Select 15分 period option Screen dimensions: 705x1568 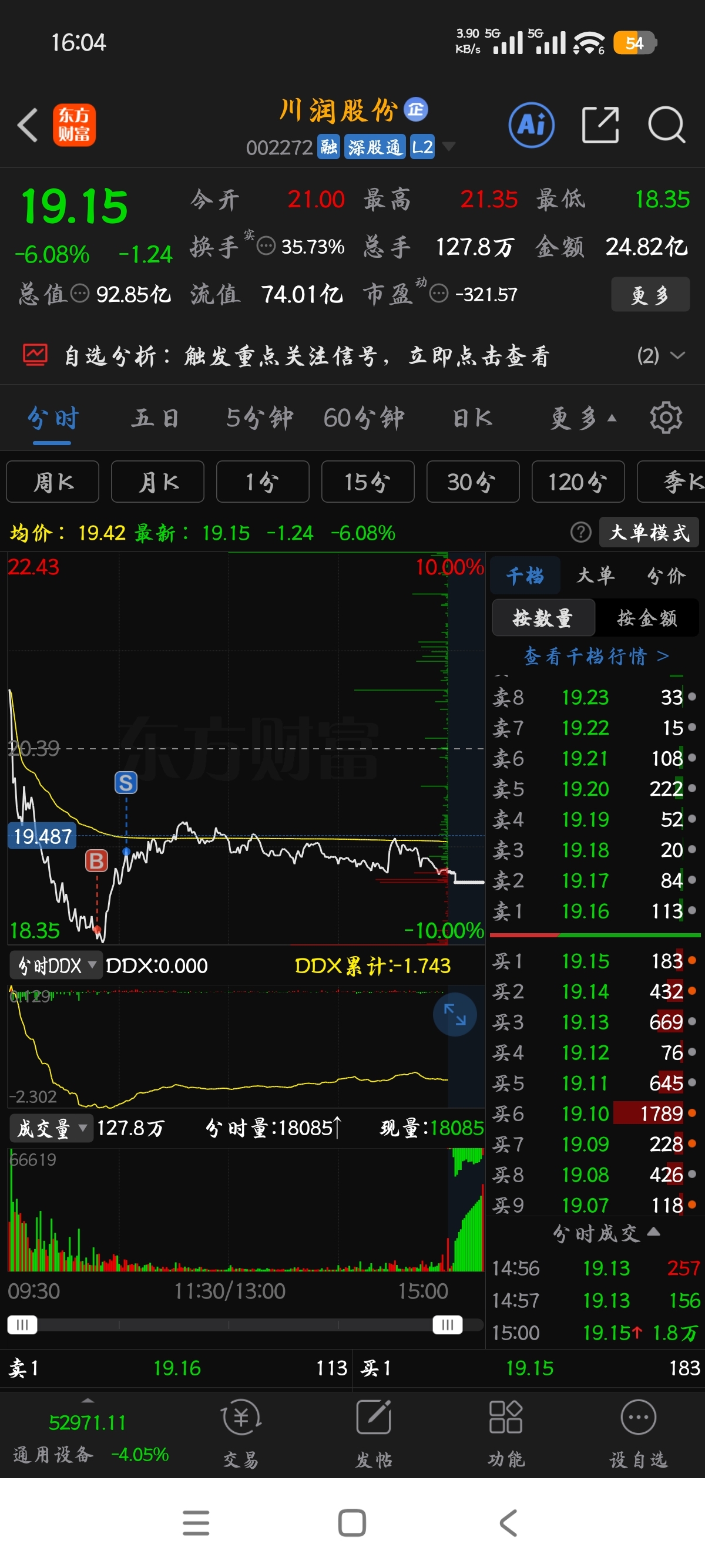[368, 482]
